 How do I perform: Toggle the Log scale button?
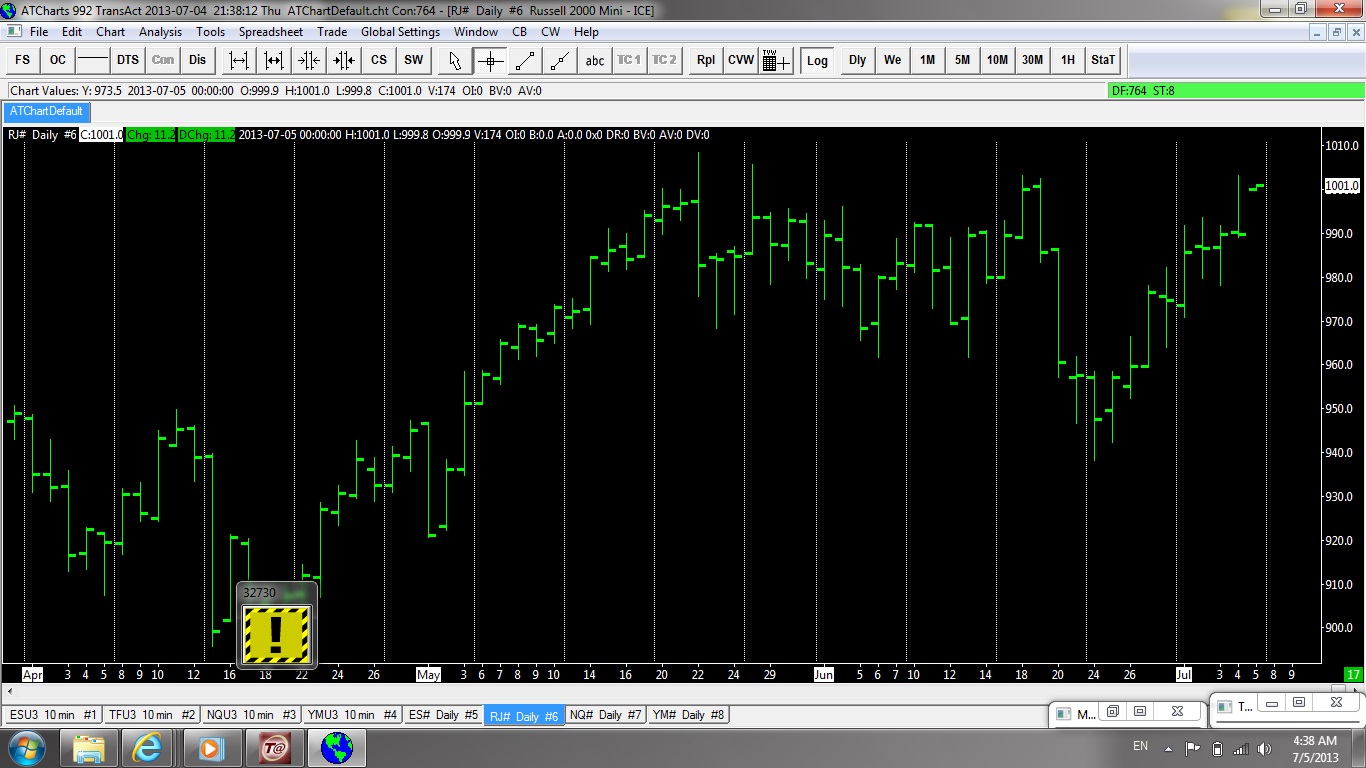(817, 60)
